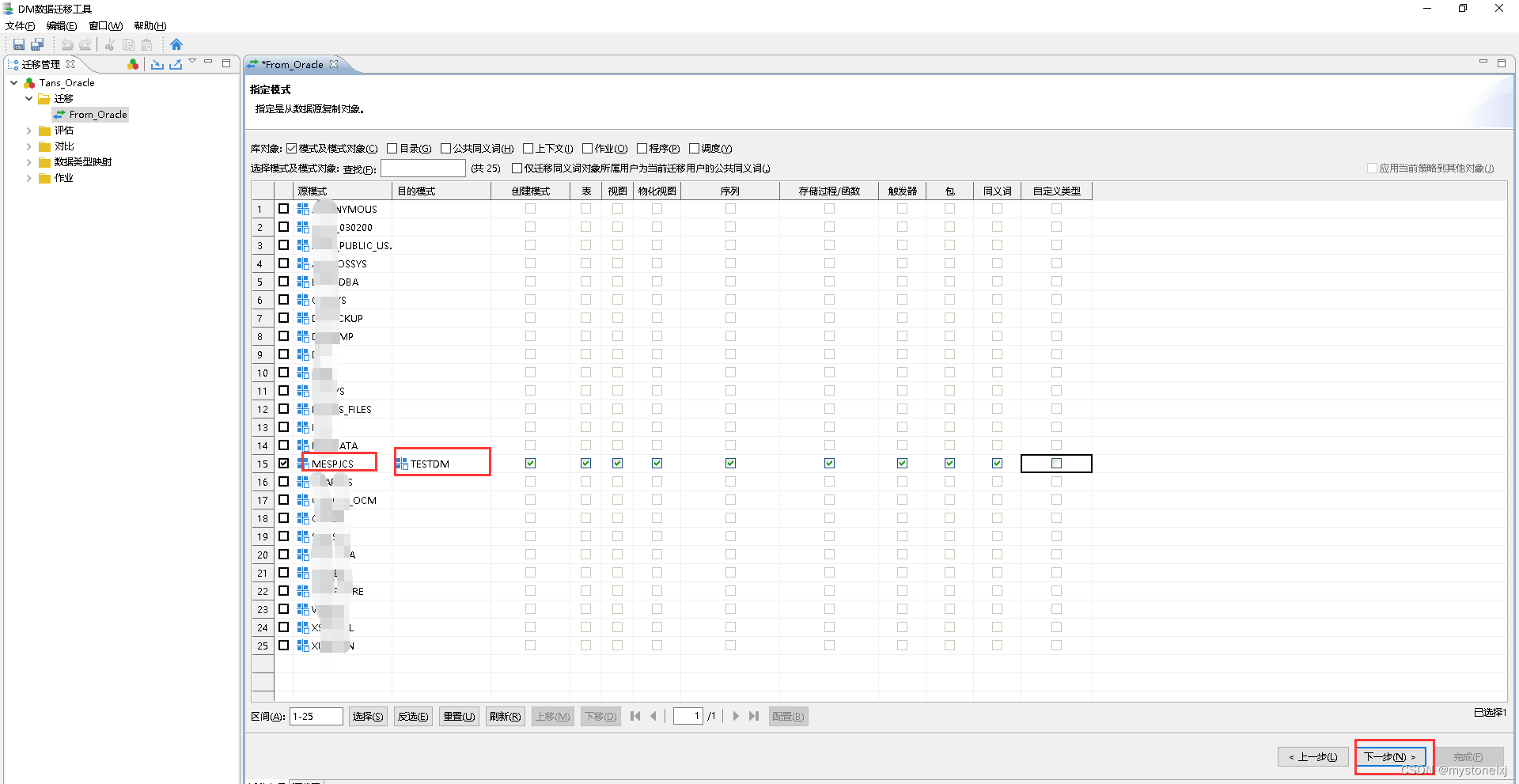Toggle 仅迁移同义词对象 checkbox
1519x784 pixels.
pyautogui.click(x=517, y=168)
